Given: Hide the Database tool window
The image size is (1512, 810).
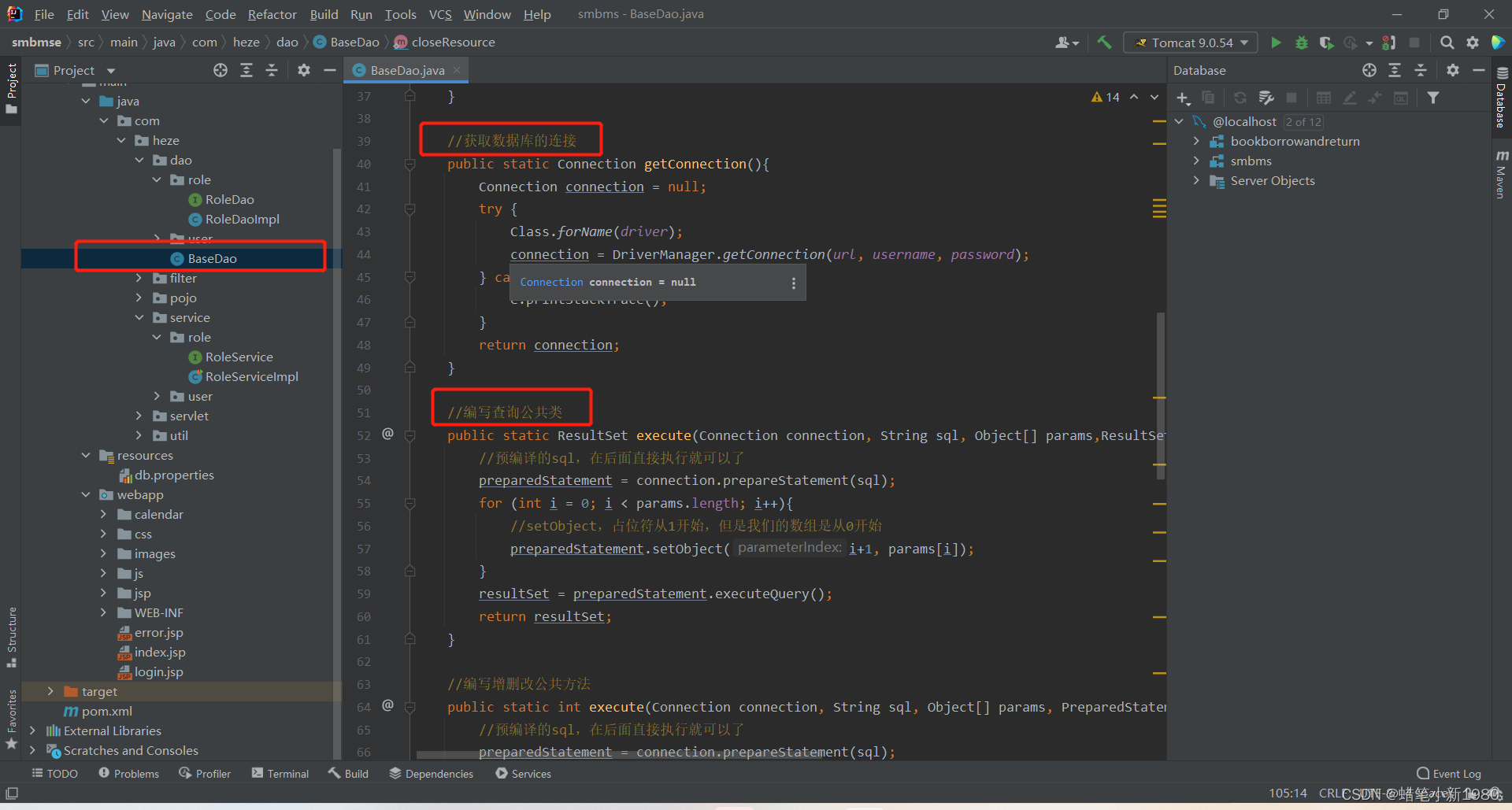Looking at the screenshot, I should 1479,70.
